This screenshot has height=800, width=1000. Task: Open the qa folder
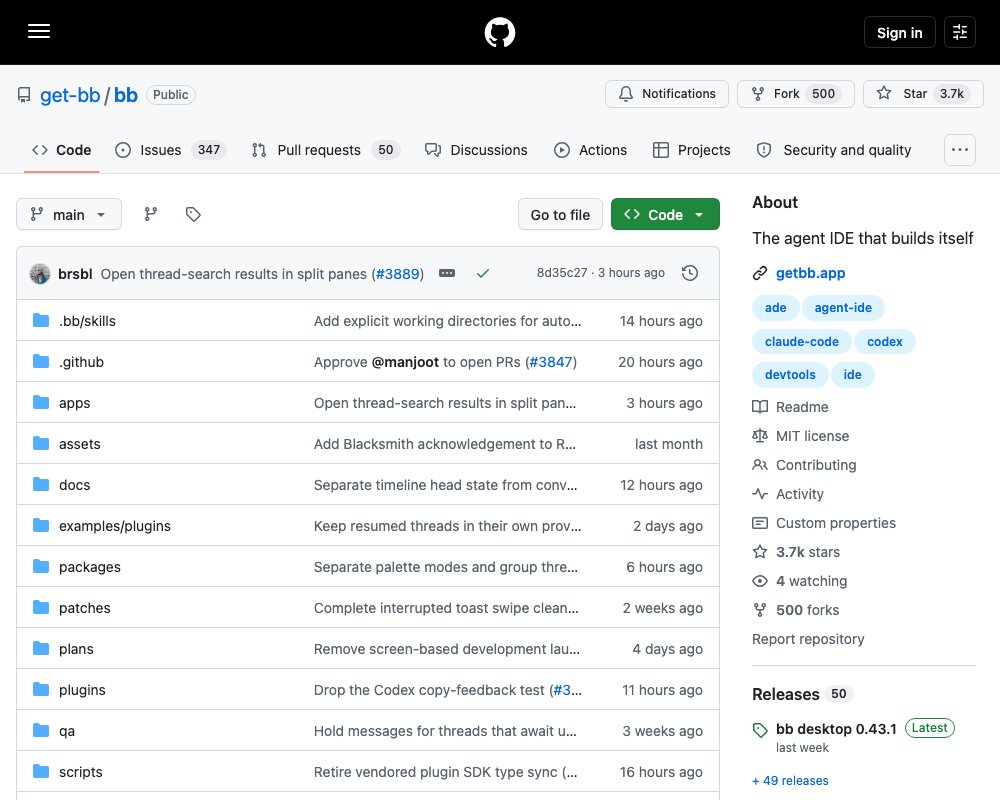[67, 731]
